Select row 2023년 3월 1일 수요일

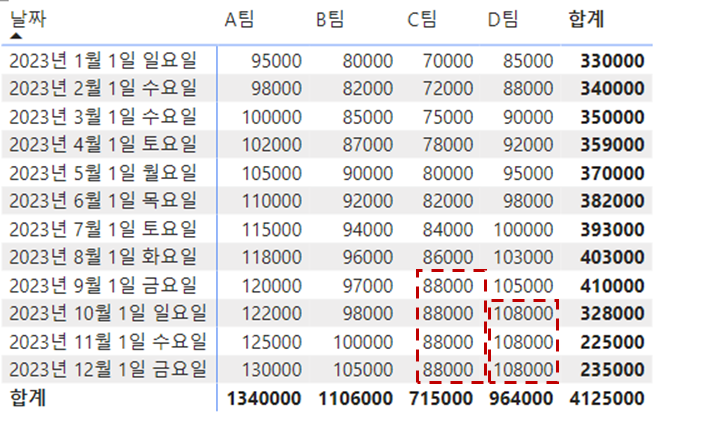point(103,117)
